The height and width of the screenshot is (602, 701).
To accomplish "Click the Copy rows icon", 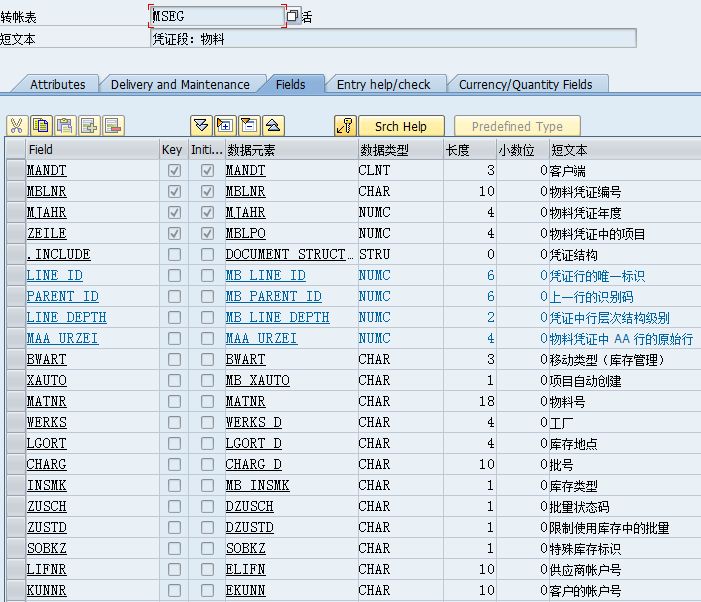I will tap(41, 126).
